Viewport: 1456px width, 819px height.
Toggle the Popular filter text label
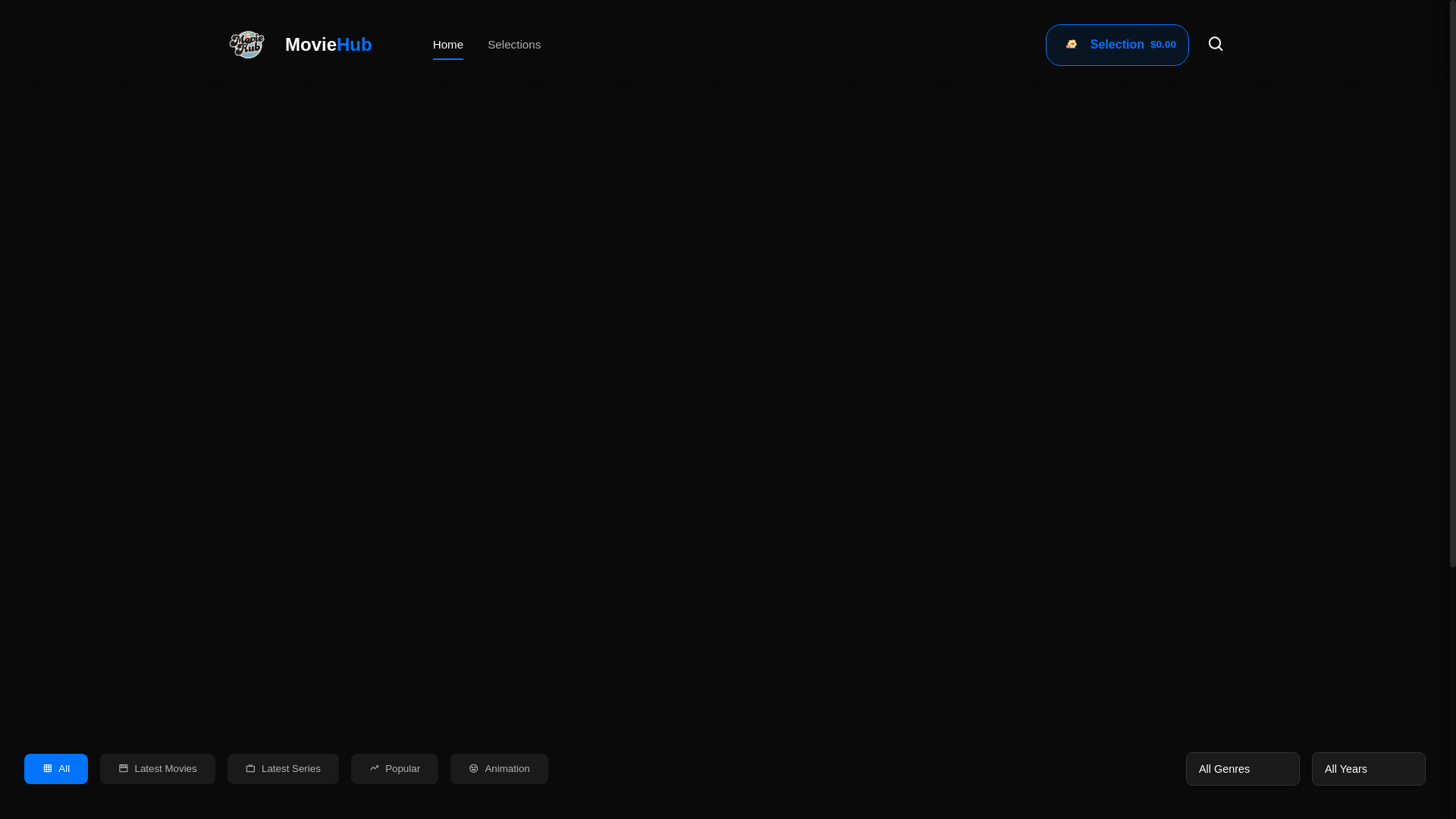(x=403, y=768)
